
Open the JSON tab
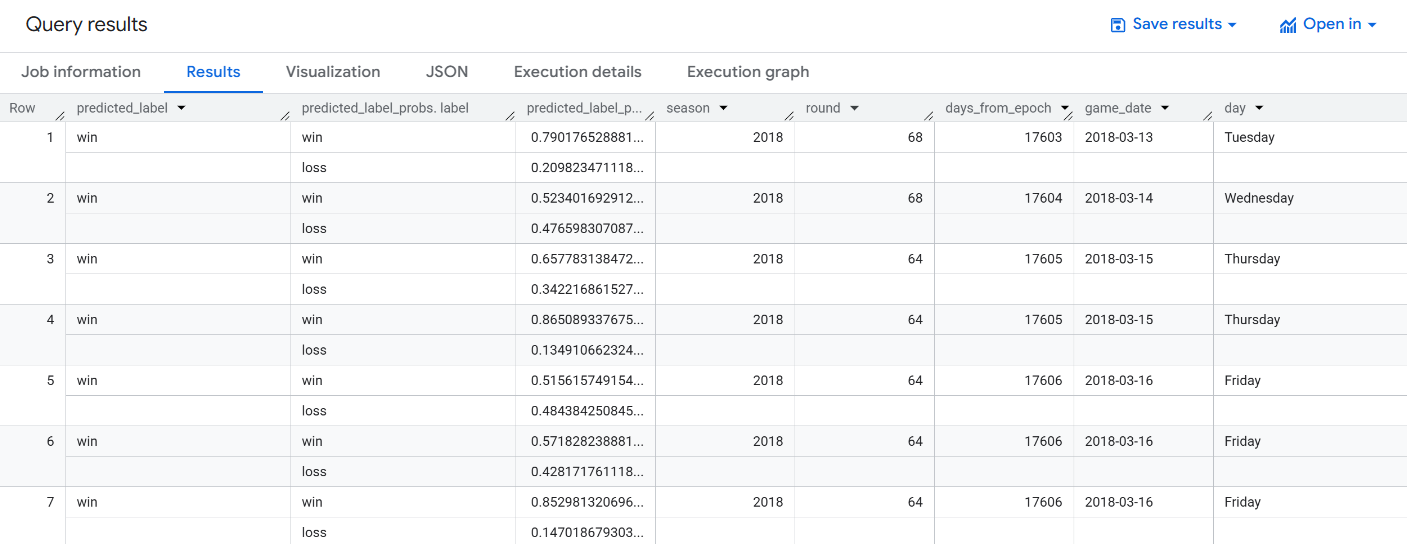coord(447,72)
